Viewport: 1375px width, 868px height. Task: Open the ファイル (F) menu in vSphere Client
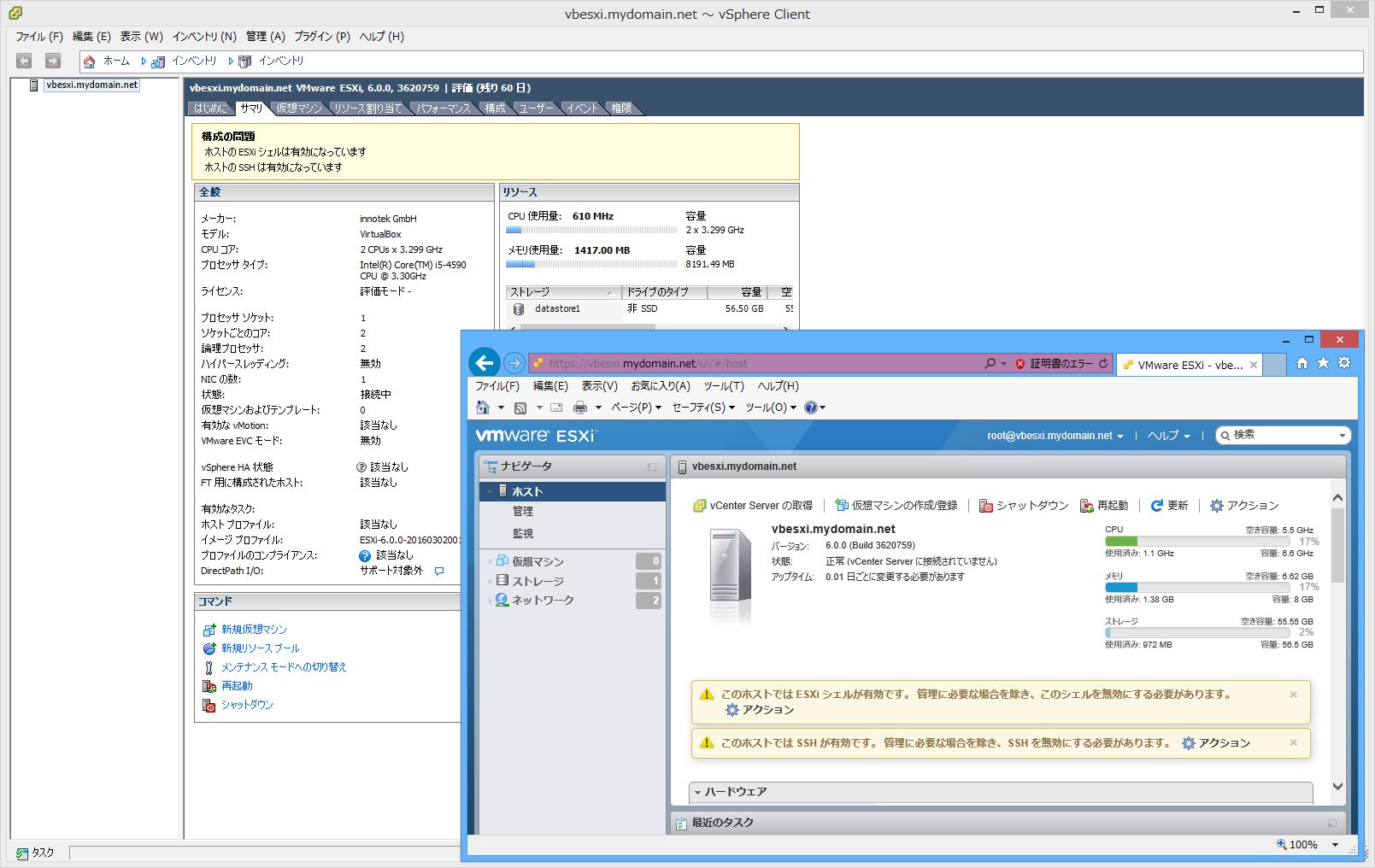39,37
